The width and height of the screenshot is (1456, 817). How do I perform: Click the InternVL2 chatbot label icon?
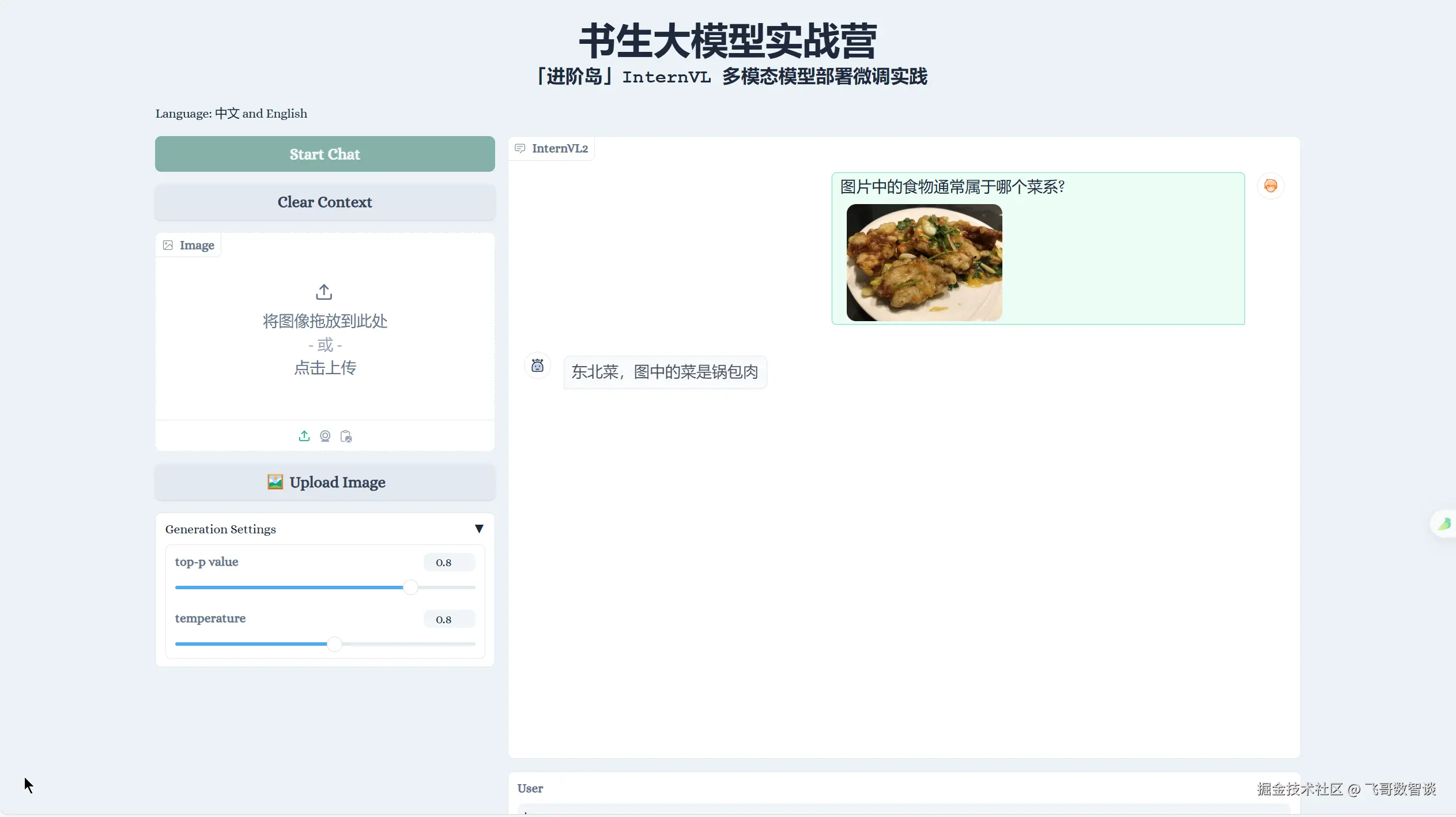520,148
